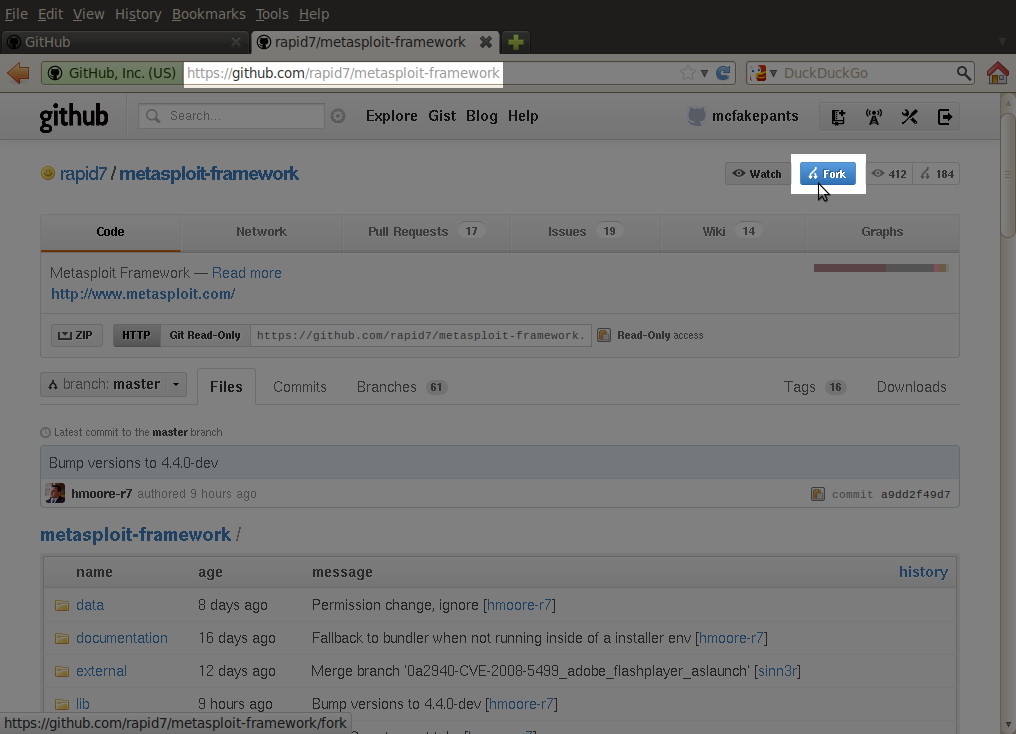The image size is (1016, 734).
Task: Click the reload page icon
Action: (x=723, y=73)
